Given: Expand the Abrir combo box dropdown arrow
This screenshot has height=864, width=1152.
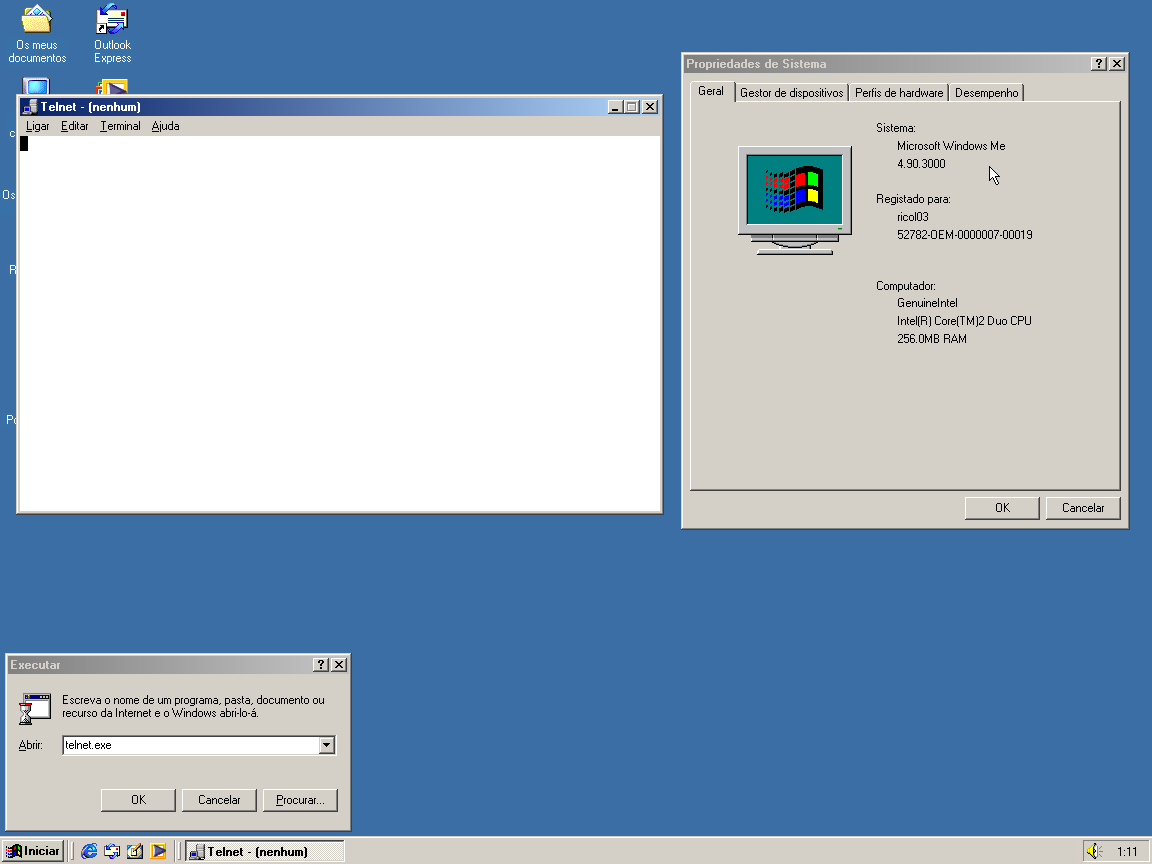Looking at the screenshot, I should tap(326, 745).
